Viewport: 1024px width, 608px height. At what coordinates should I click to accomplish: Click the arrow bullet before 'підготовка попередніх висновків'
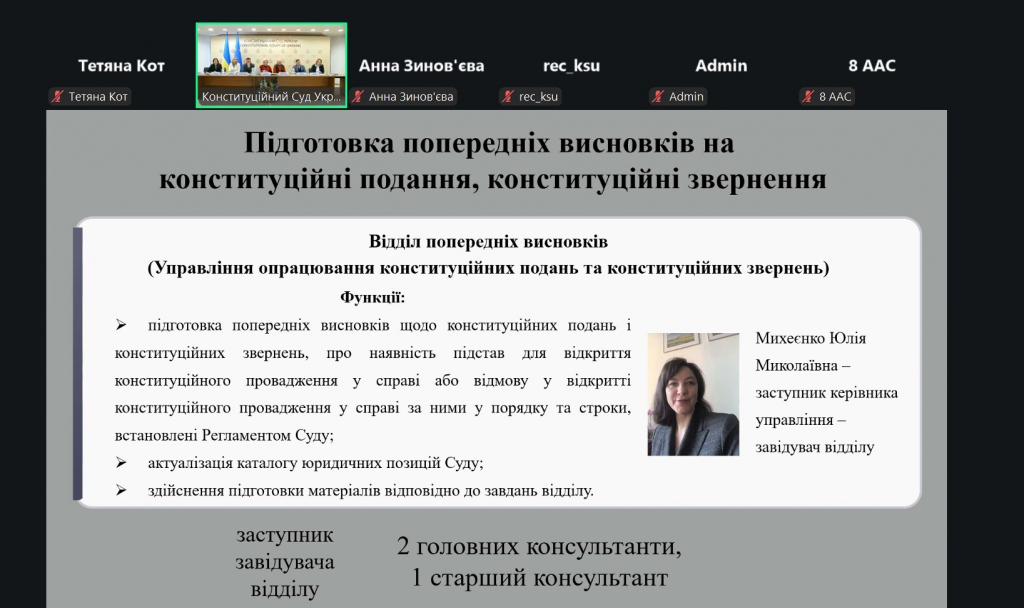(121, 325)
